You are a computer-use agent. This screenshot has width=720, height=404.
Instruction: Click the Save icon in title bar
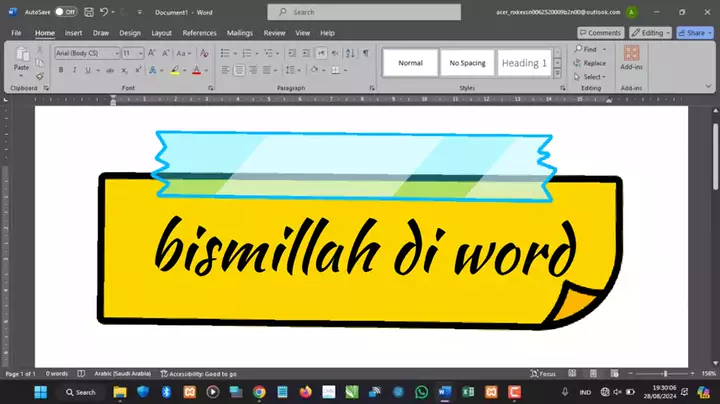click(89, 12)
